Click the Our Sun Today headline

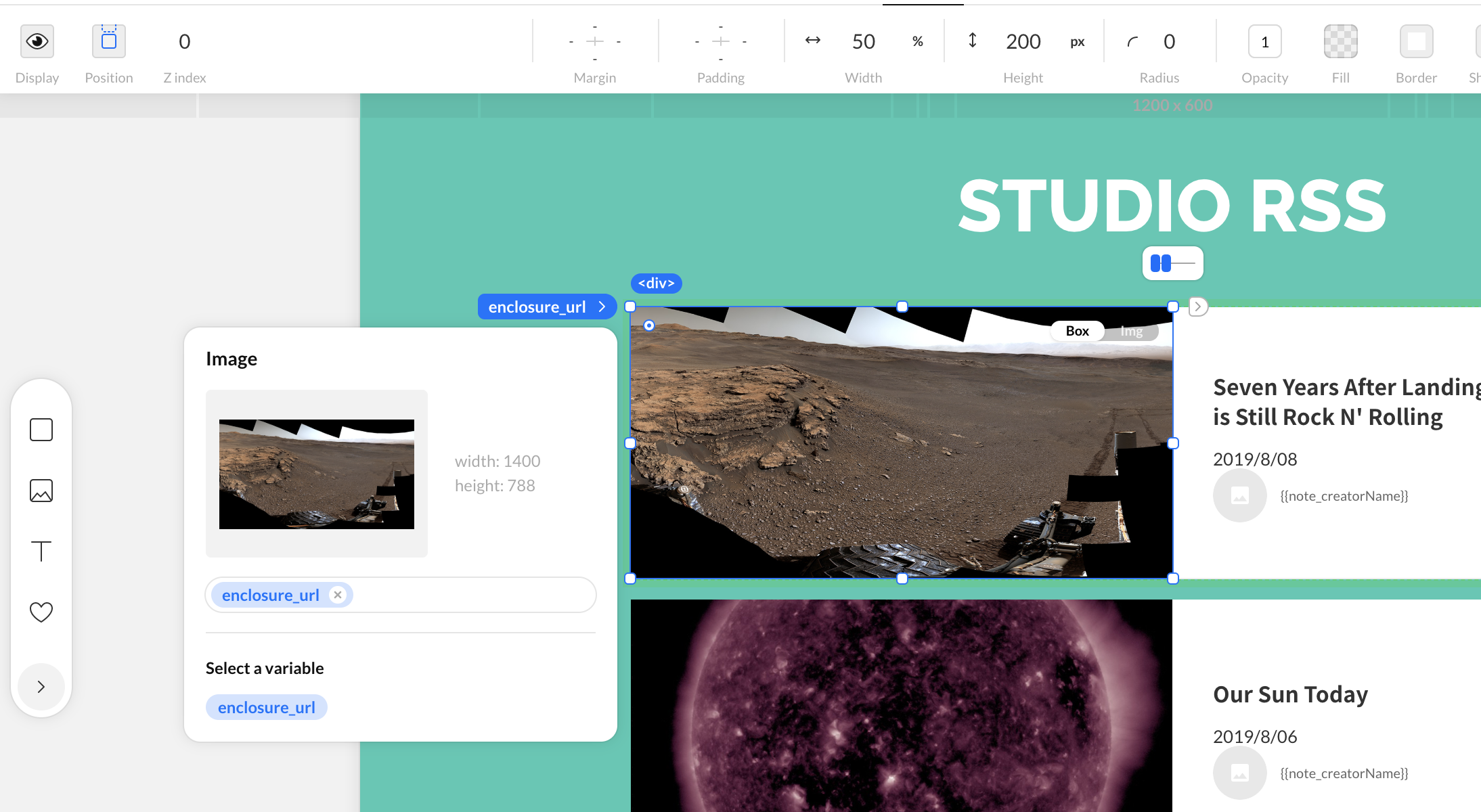pyautogui.click(x=1291, y=694)
